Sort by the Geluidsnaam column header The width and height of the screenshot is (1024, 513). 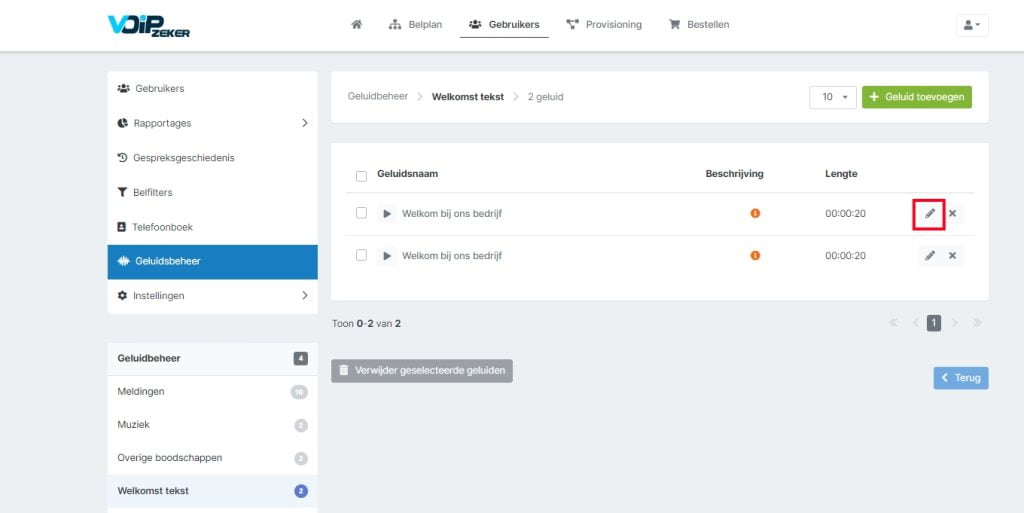point(408,174)
